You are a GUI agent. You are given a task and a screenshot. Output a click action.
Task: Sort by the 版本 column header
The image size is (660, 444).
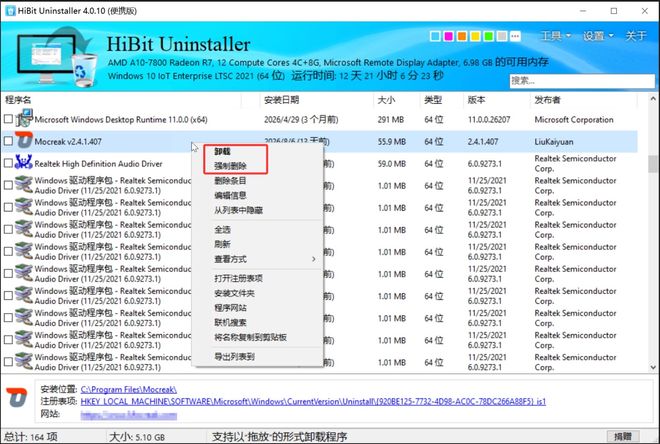coord(476,100)
